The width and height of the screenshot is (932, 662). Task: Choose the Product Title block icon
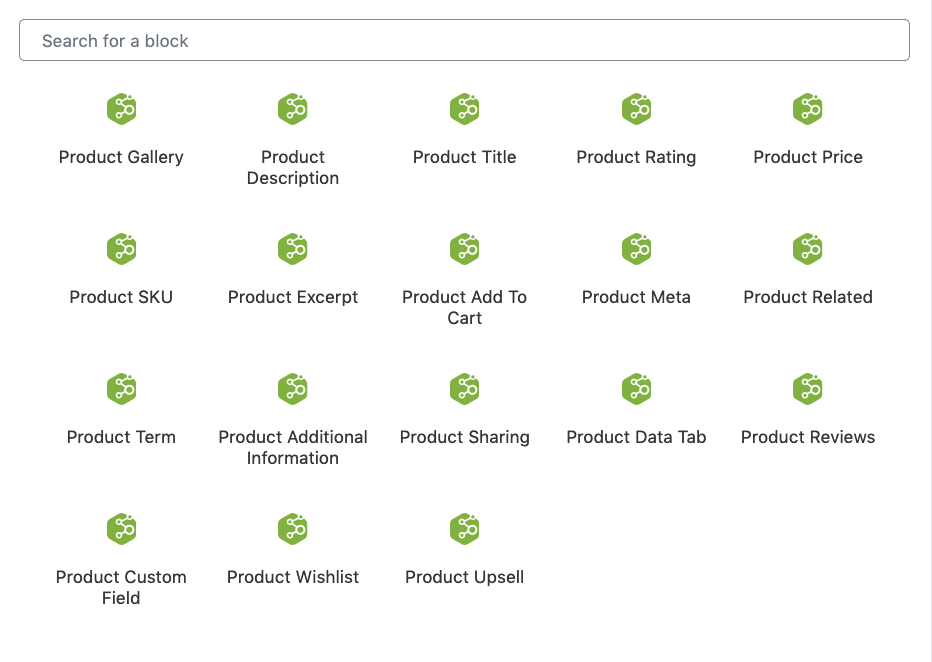(465, 109)
